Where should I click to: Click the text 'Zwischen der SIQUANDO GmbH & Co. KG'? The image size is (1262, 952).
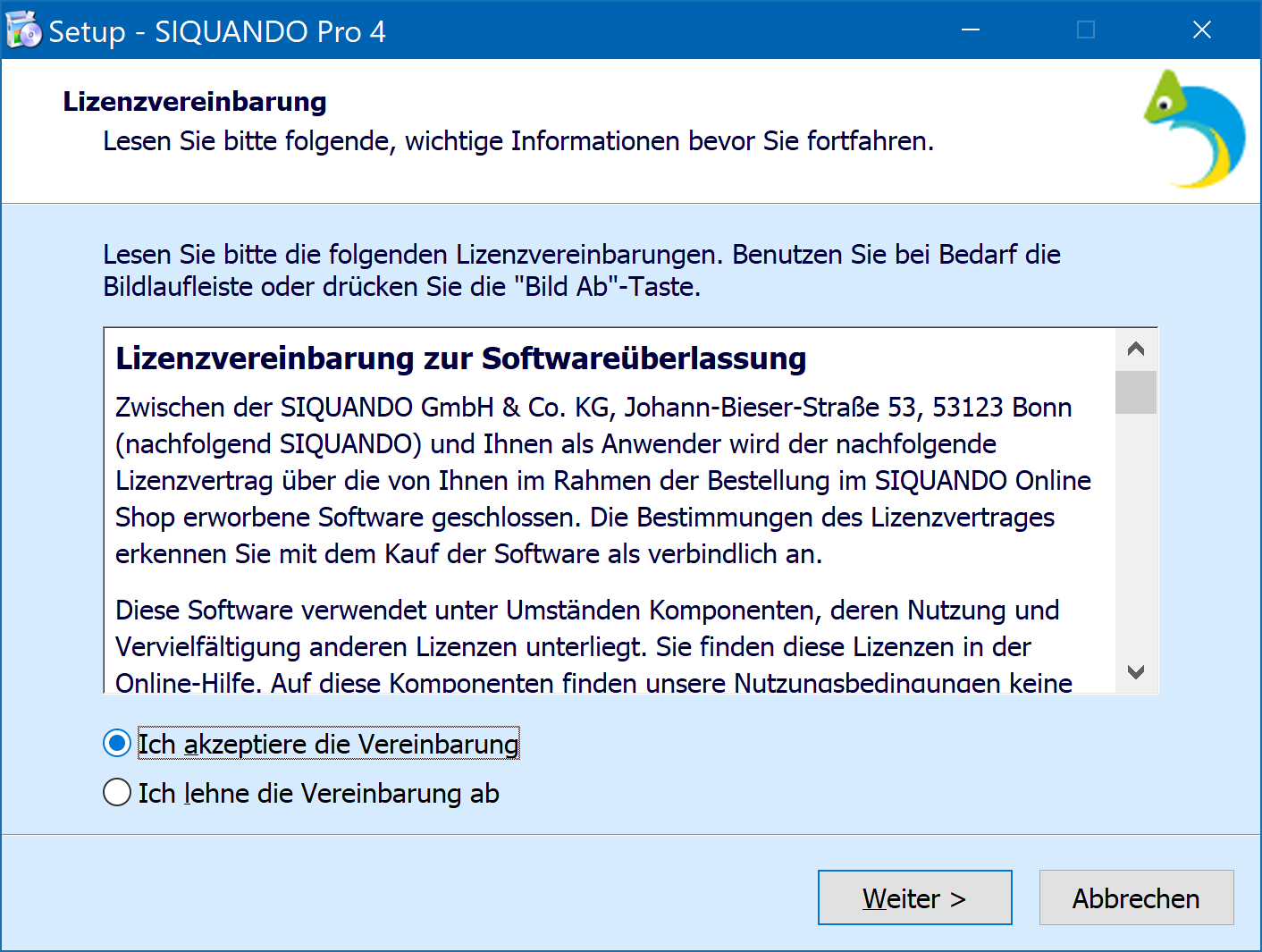coord(363,408)
